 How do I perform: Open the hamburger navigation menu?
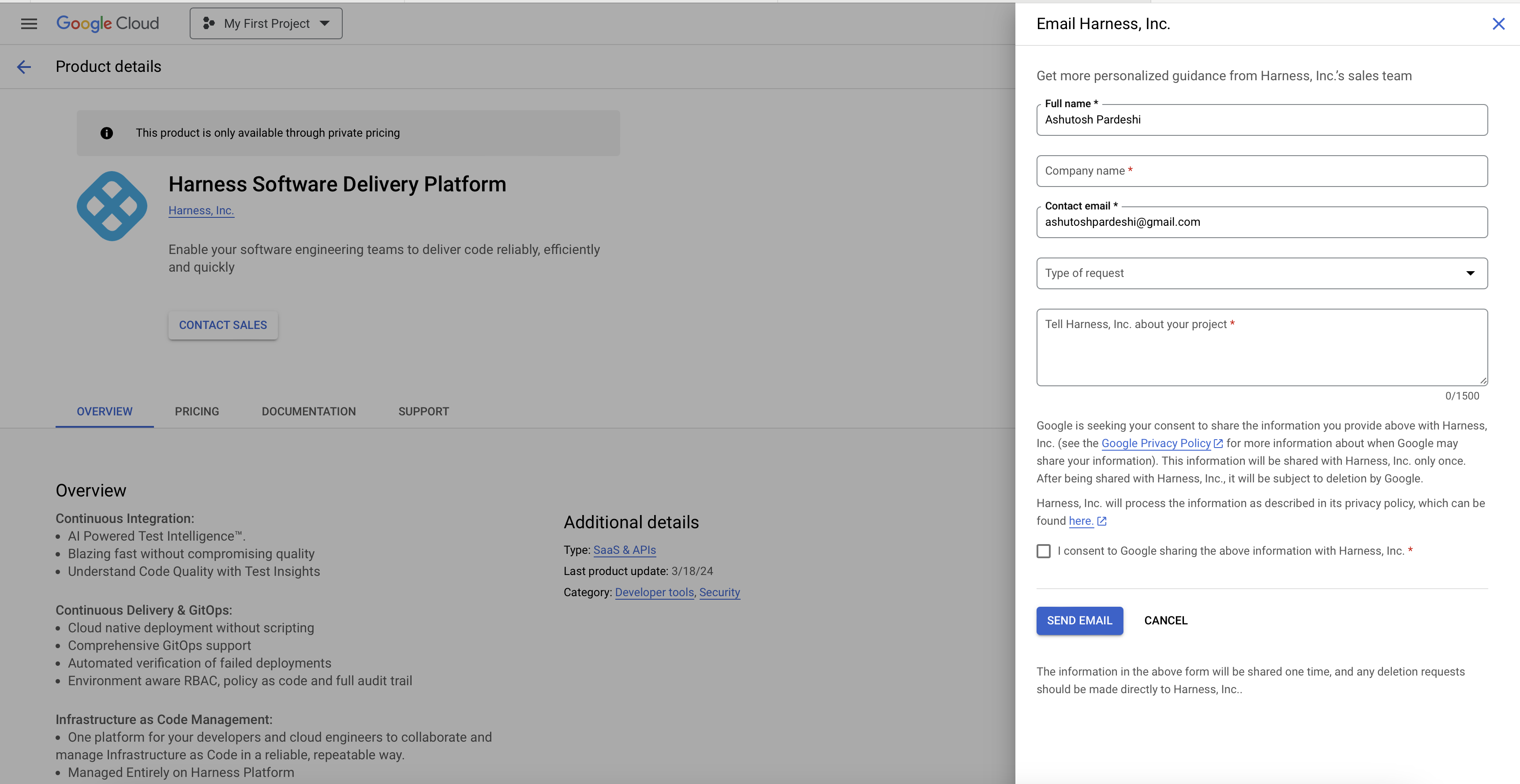tap(29, 24)
